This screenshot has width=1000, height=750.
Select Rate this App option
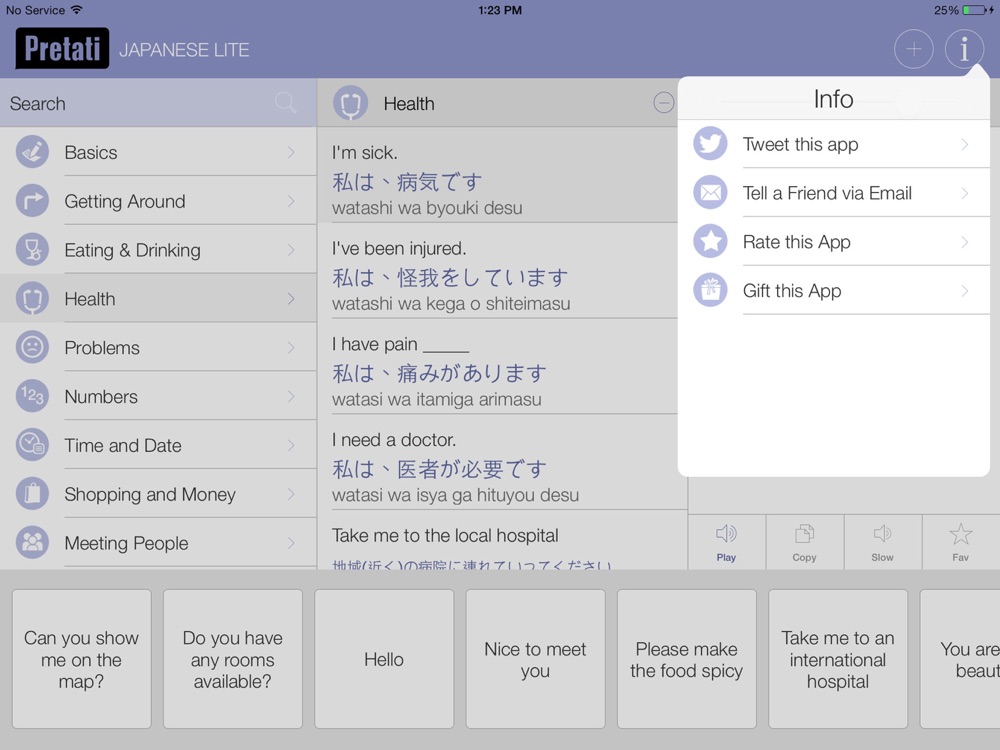(x=834, y=242)
